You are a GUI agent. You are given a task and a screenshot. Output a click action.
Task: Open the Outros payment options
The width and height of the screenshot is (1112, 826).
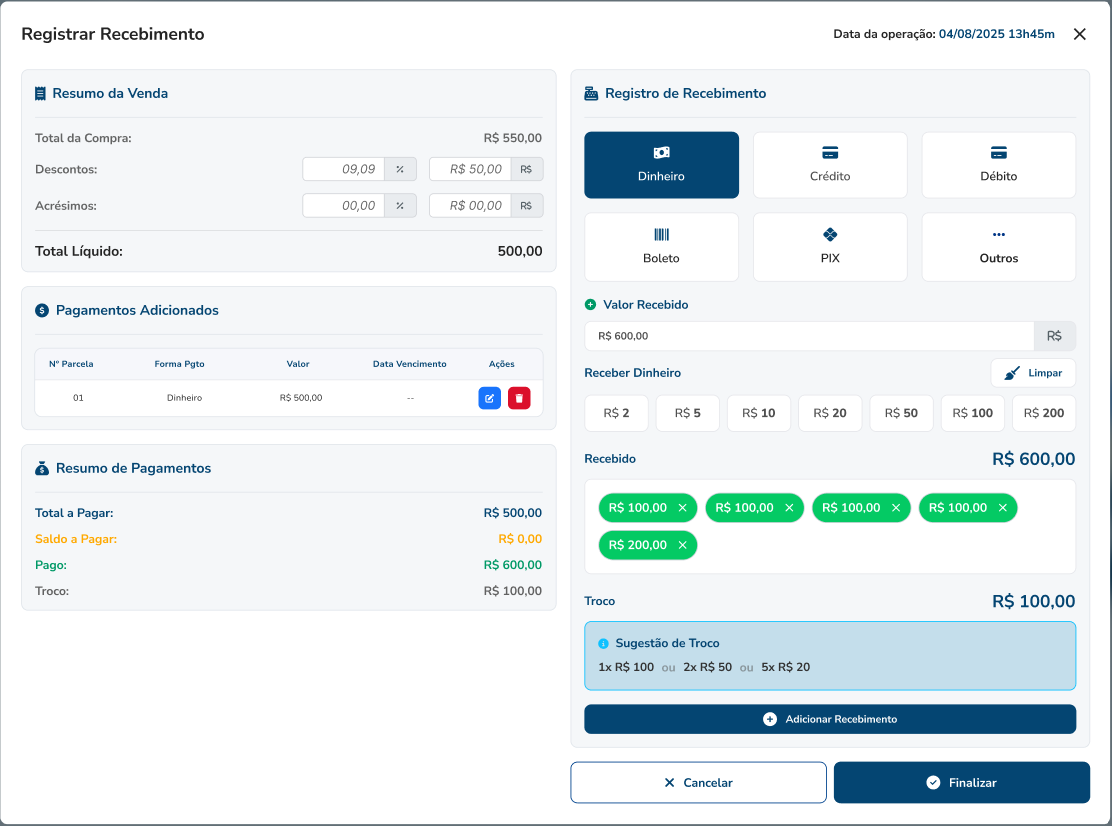998,247
